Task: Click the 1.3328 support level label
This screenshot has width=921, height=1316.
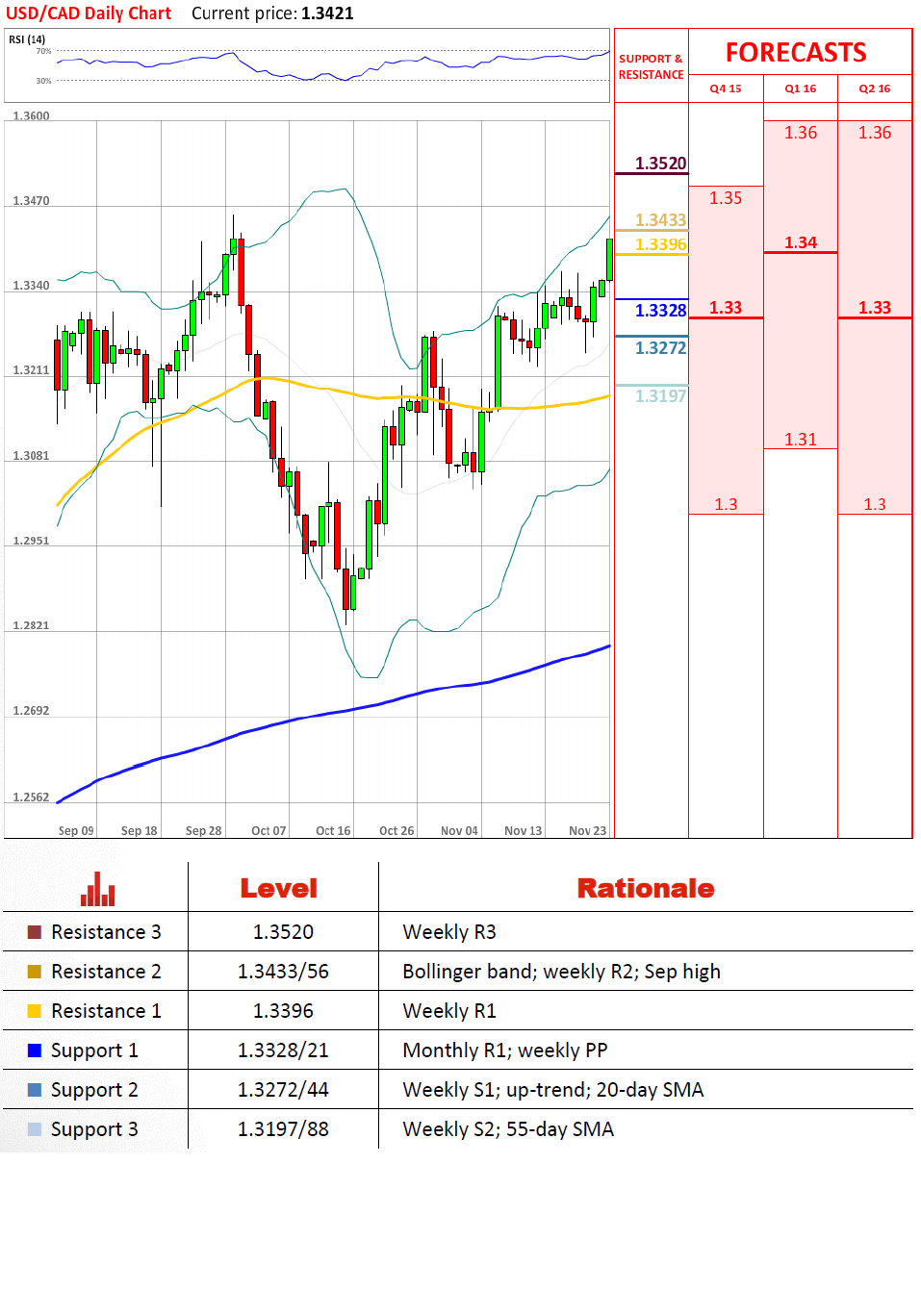Action: pos(661,311)
